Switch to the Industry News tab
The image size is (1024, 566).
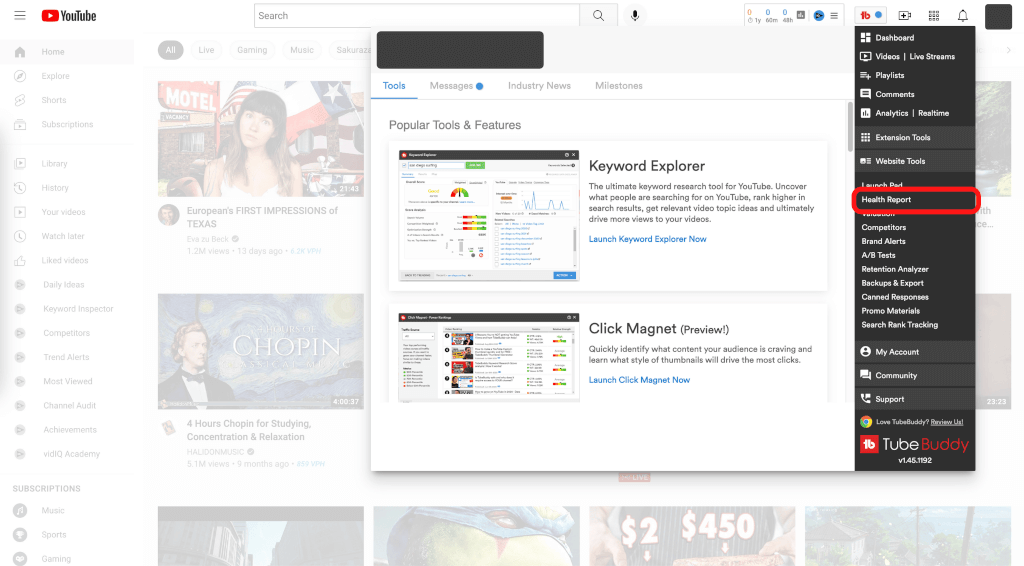(539, 86)
